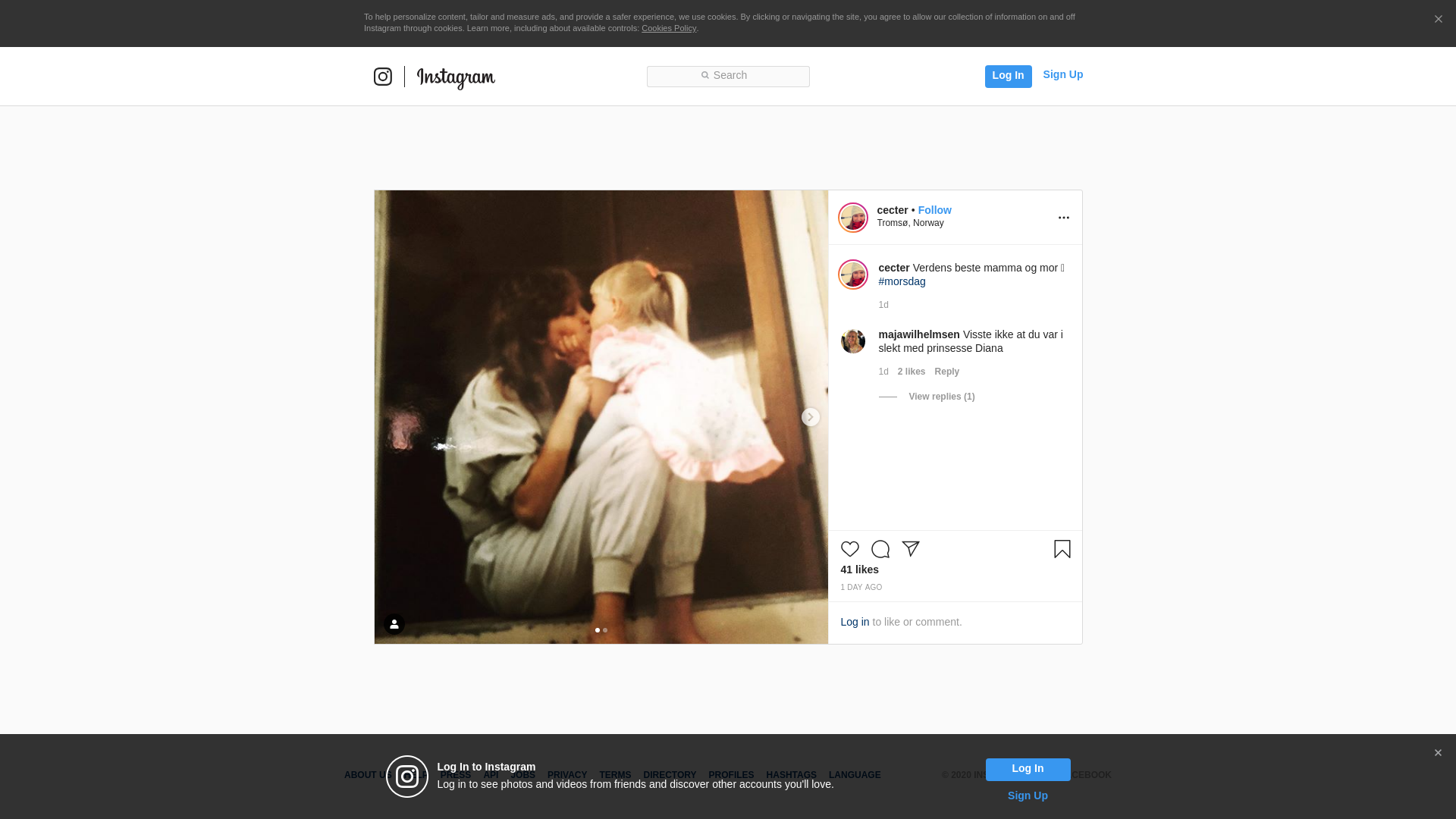Click the Instagram logo in bottom banner
Screen dimensions: 1456x819
tap(407, 777)
